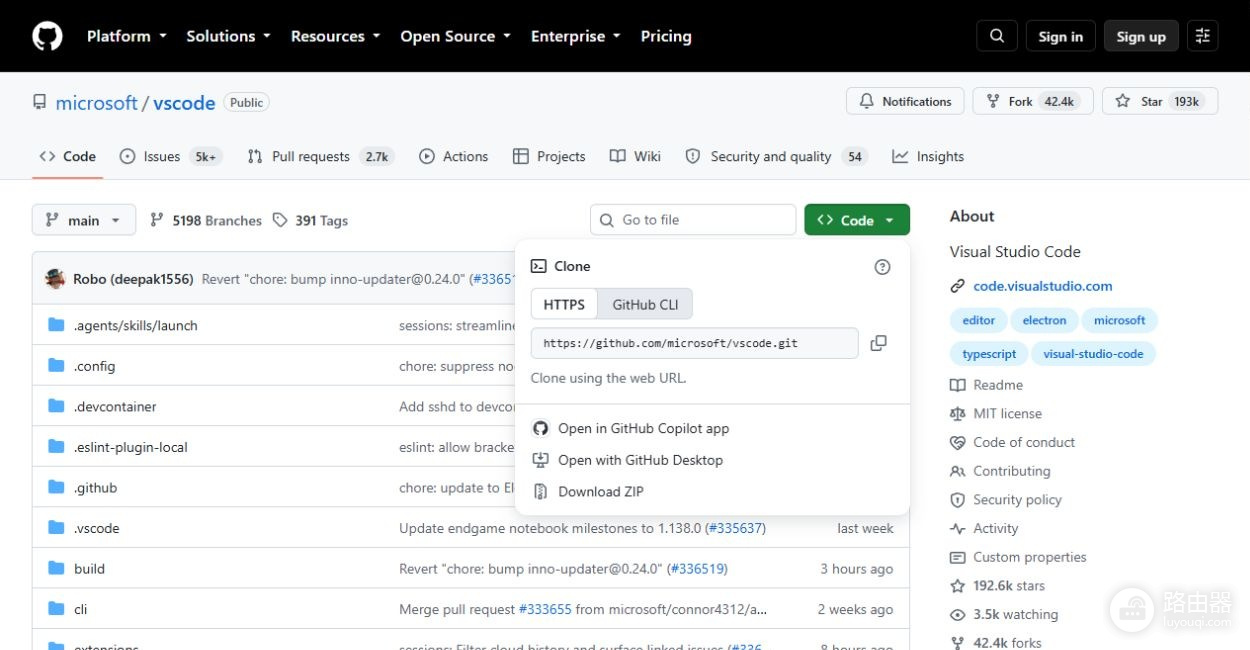Screen dimensions: 1250x650
Task: Click the bell icon in Notifications button
Action: [866, 101]
